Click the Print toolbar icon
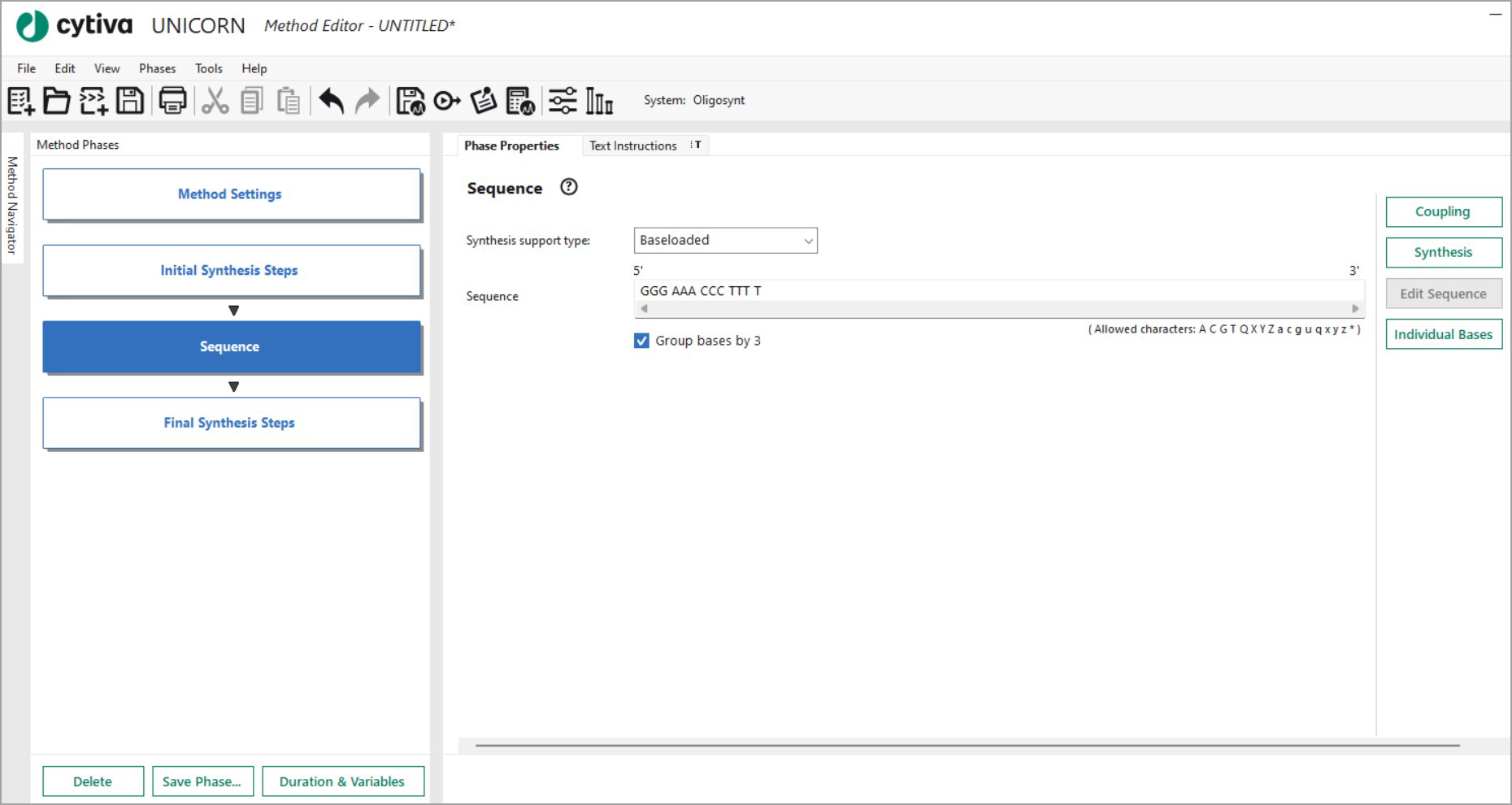Image resolution: width=1512 pixels, height=805 pixels. point(172,101)
